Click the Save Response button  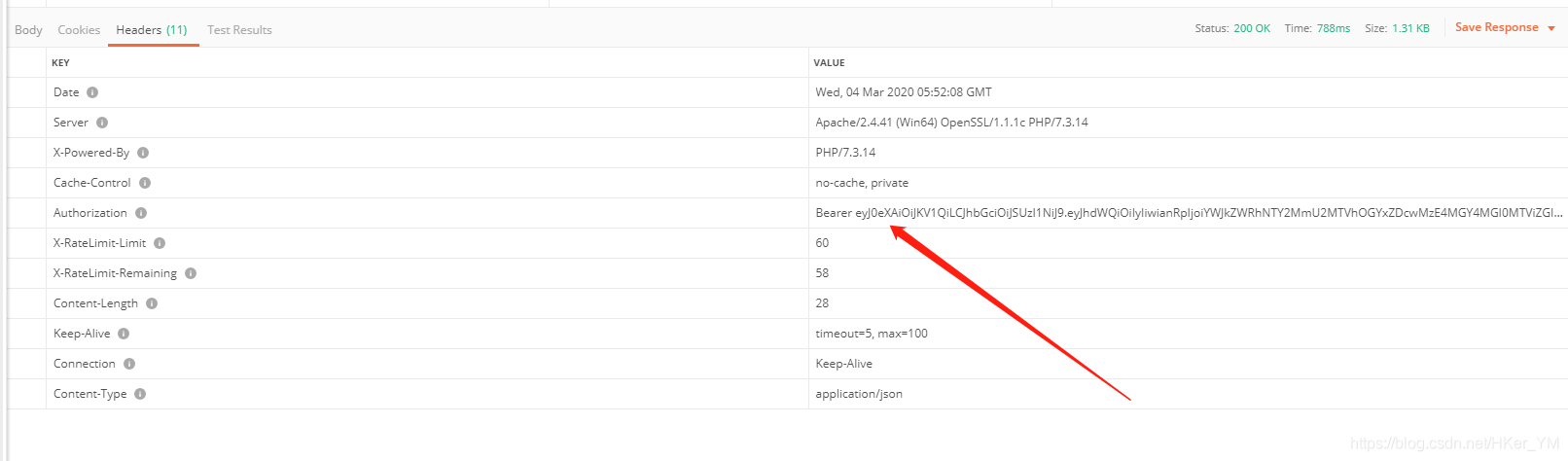point(1496,27)
